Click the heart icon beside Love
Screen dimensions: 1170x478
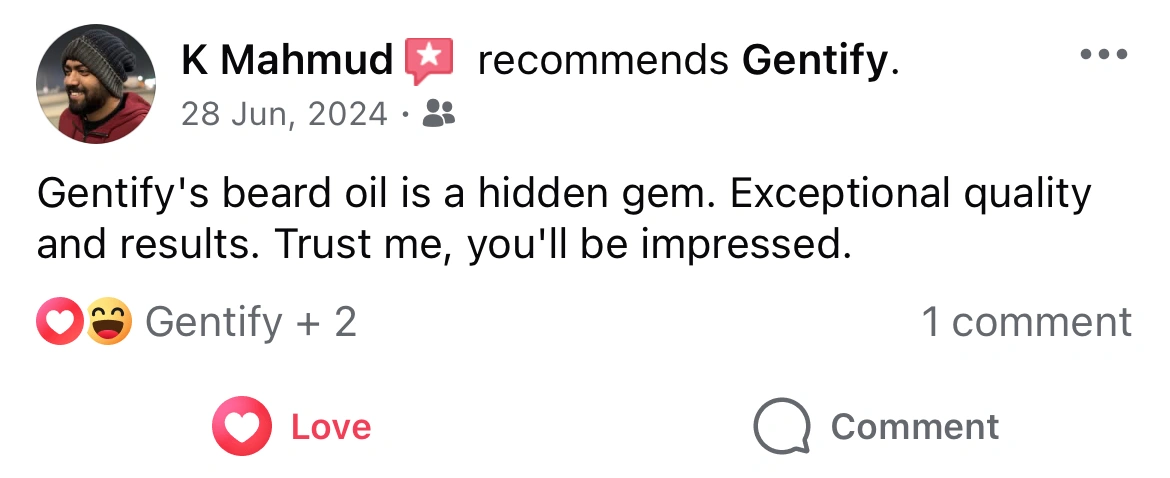pos(241,427)
